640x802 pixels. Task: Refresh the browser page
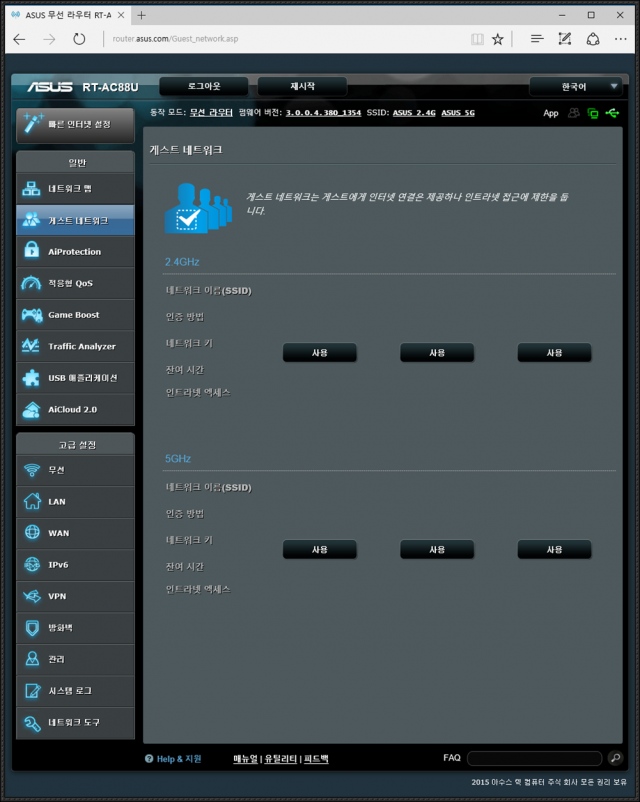click(x=79, y=39)
